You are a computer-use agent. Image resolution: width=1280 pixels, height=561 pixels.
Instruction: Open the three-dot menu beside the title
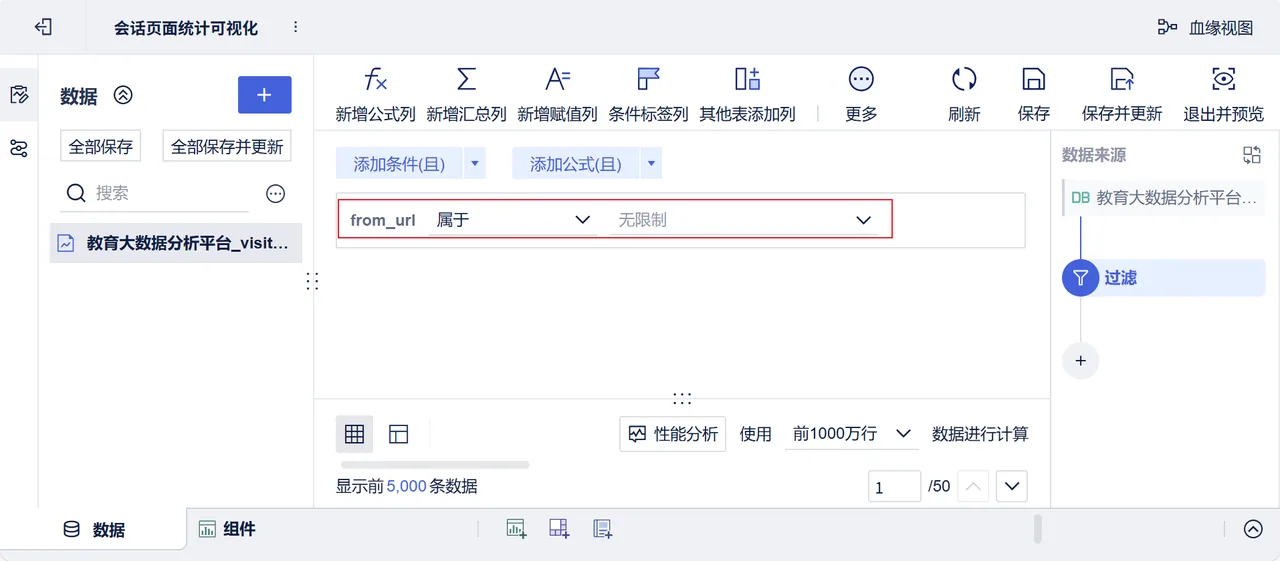click(x=295, y=27)
